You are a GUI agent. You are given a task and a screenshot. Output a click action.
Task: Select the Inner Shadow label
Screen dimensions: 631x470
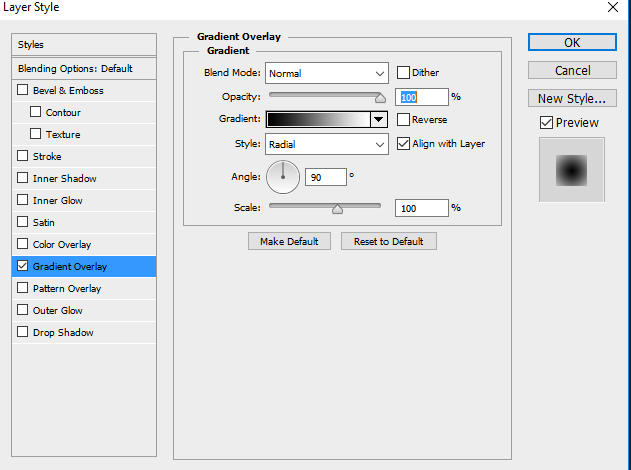(64, 179)
